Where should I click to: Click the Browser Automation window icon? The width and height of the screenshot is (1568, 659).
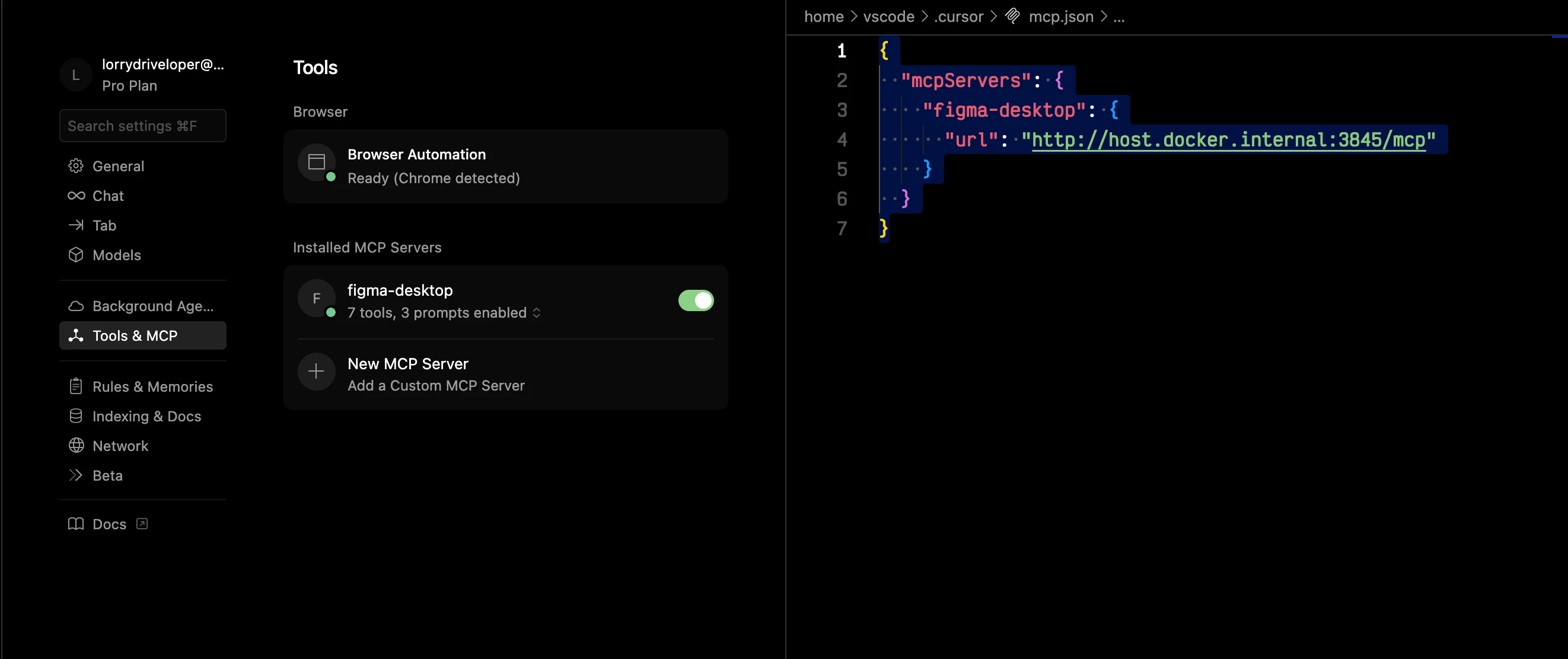point(316,162)
